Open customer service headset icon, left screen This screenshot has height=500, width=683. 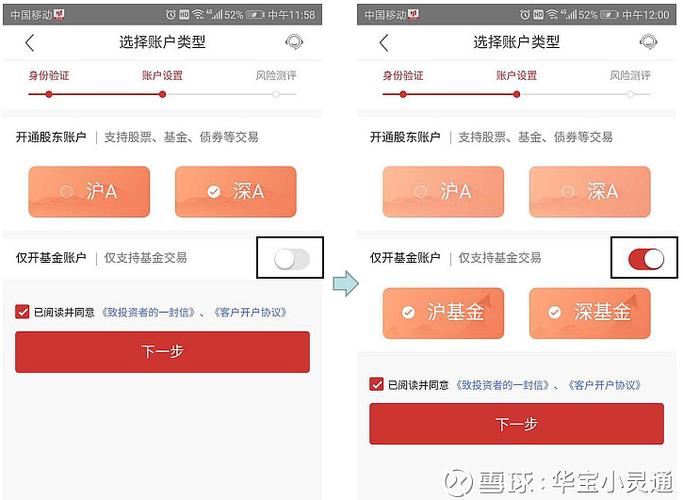294,42
